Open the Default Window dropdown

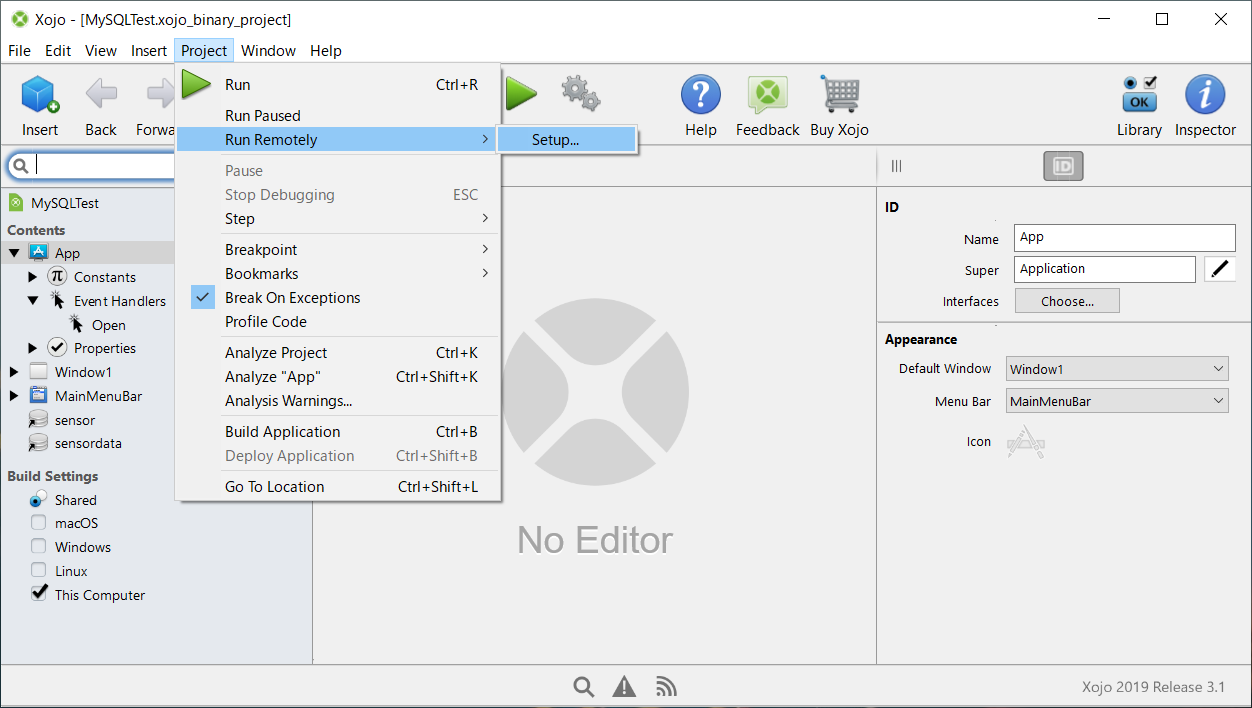[1117, 369]
